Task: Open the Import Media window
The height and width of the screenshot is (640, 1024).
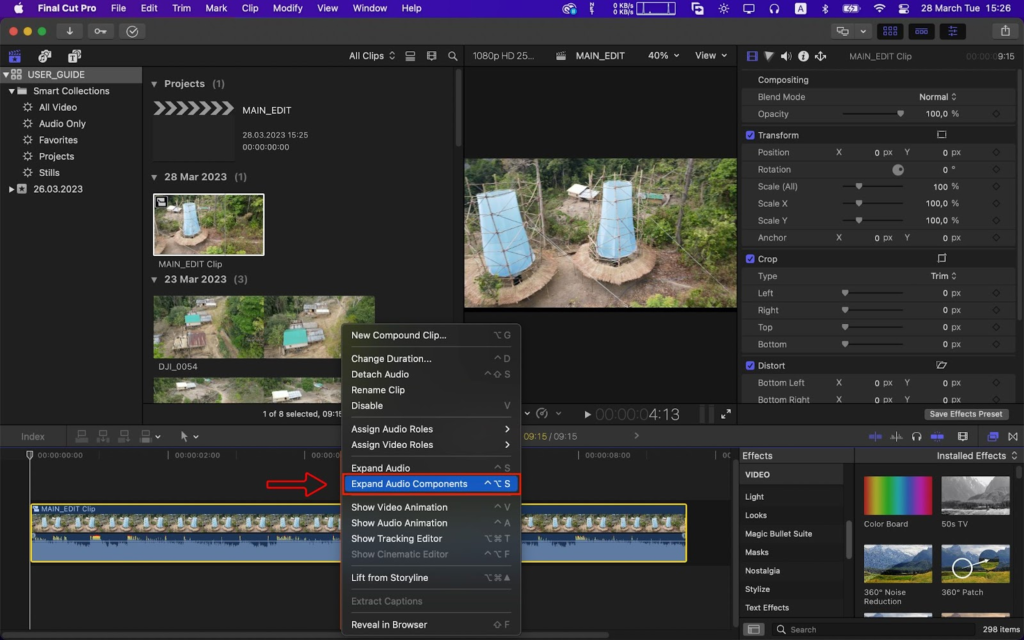Action: click(x=69, y=31)
